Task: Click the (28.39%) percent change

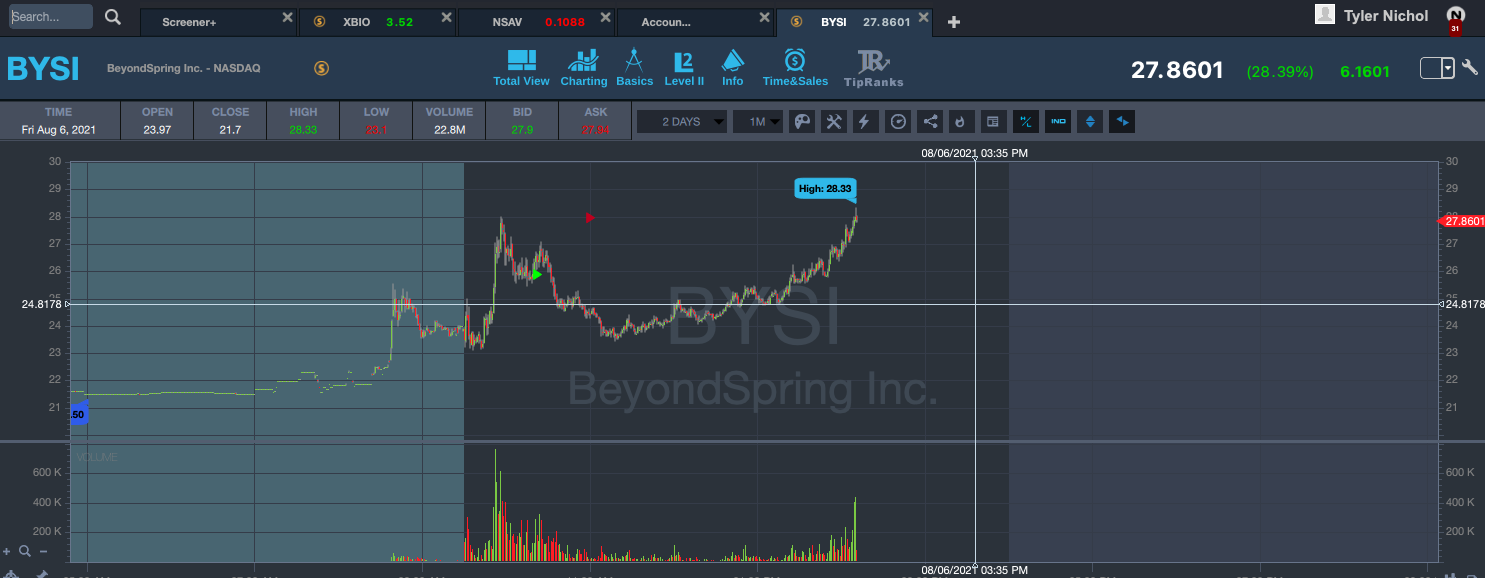Action: click(1280, 71)
